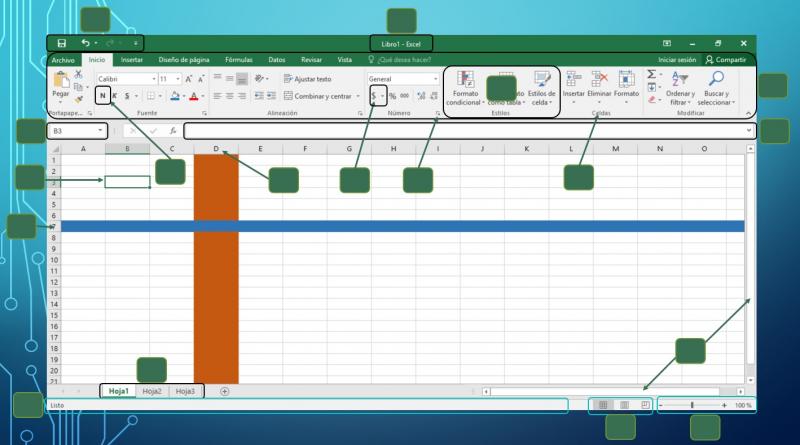Middle-align the cell contents vertically

(x=230, y=79)
